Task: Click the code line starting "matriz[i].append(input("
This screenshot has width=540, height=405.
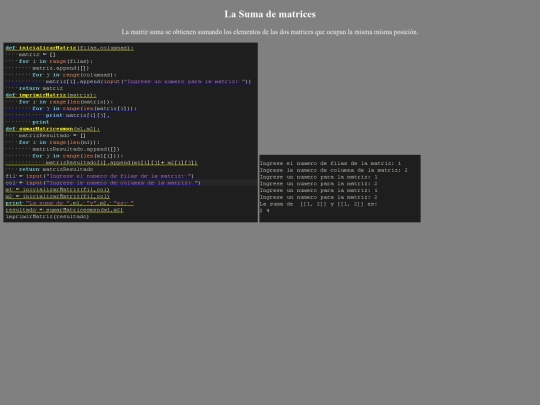Action: (x=148, y=82)
